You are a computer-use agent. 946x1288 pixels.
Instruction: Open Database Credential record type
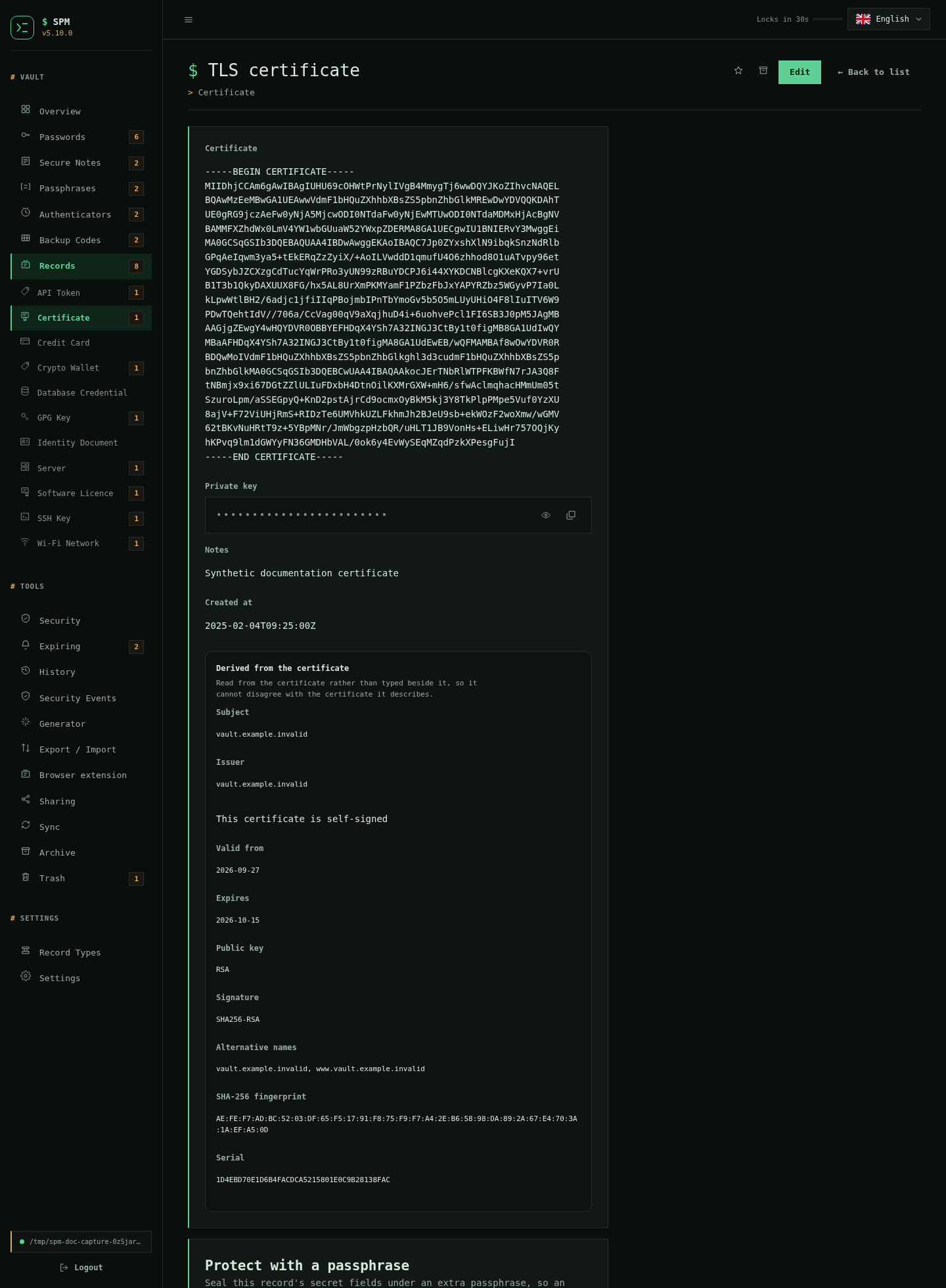click(x=81, y=393)
